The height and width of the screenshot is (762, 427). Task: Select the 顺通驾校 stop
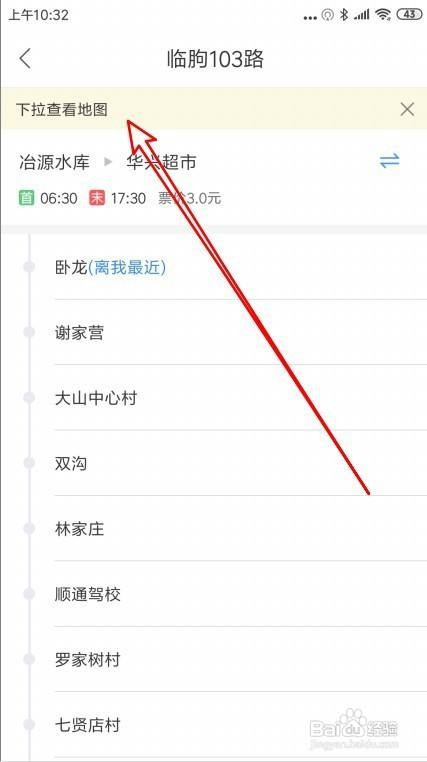point(240,594)
